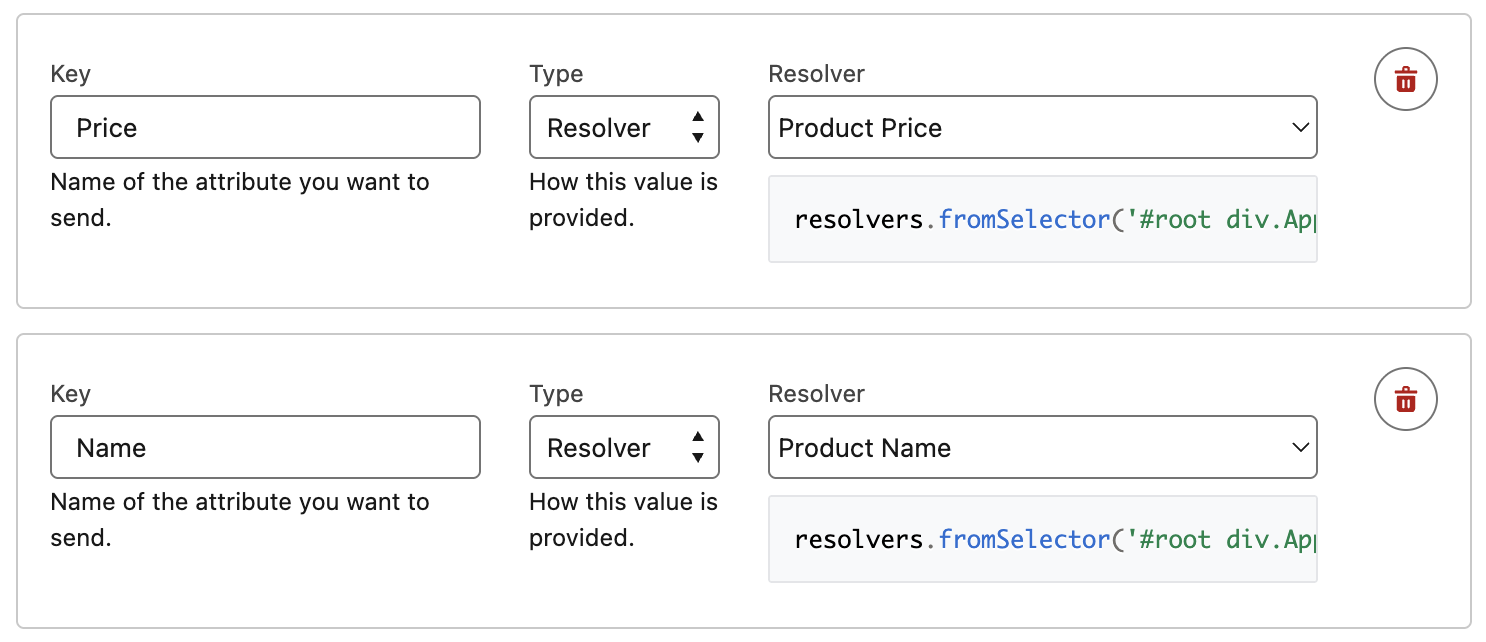Click the chevron on the Product Price dropdown
1486x642 pixels.
1300,127
